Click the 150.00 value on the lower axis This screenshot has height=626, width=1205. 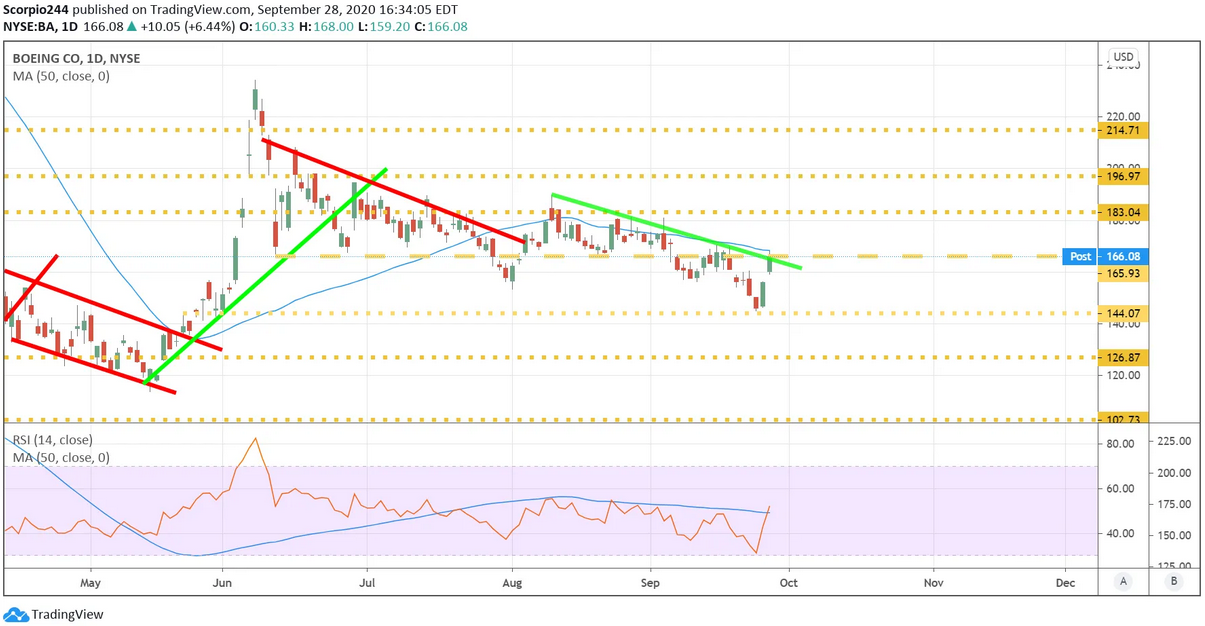1173,535
